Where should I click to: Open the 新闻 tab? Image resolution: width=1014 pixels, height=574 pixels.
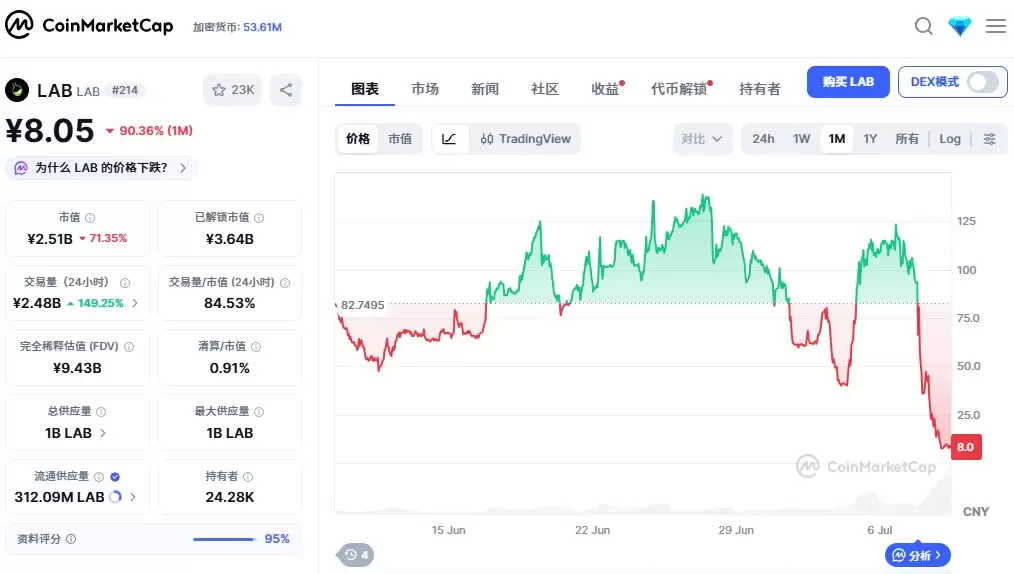click(484, 89)
